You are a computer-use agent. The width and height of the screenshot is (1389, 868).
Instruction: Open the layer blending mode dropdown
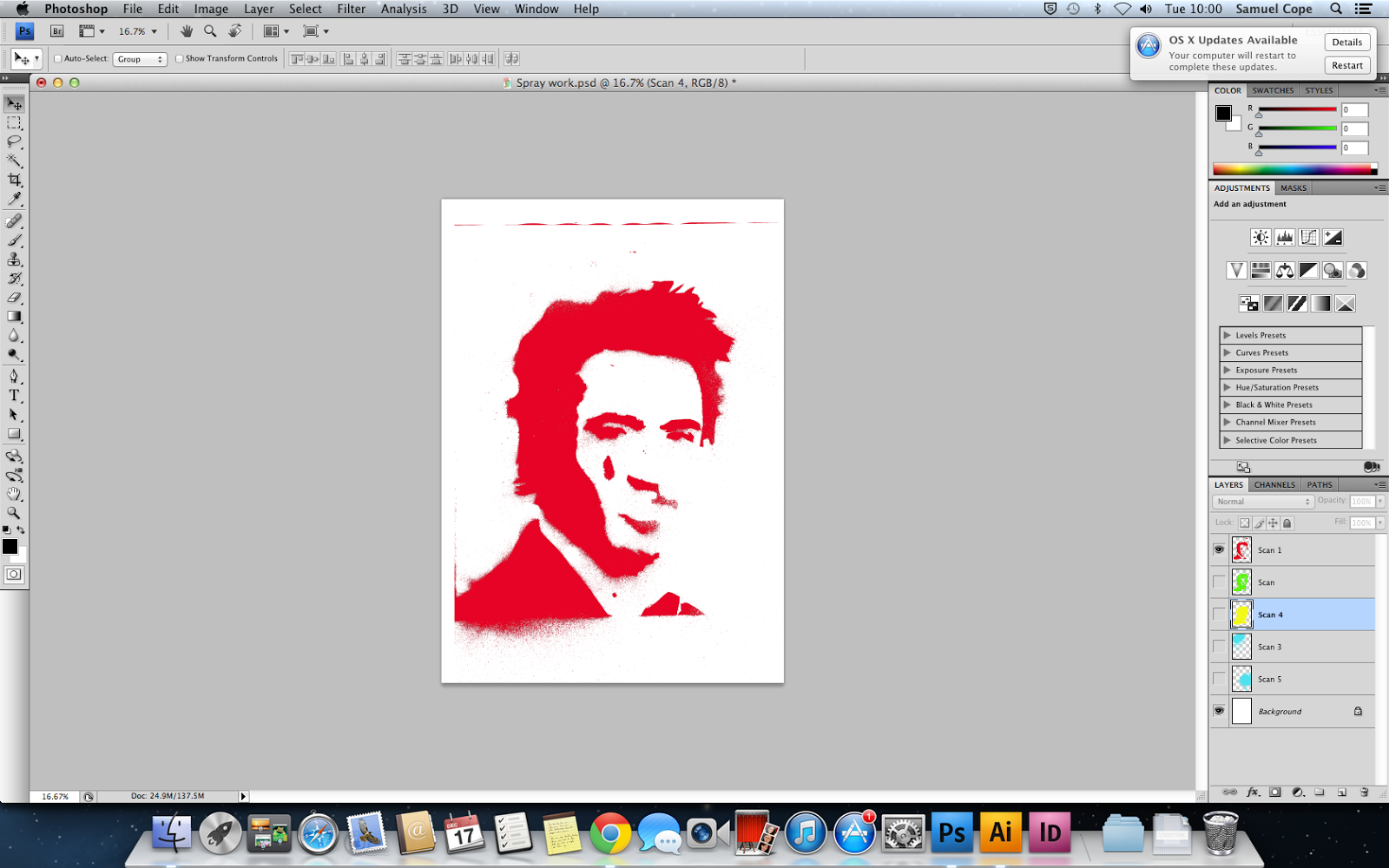pos(1261,501)
